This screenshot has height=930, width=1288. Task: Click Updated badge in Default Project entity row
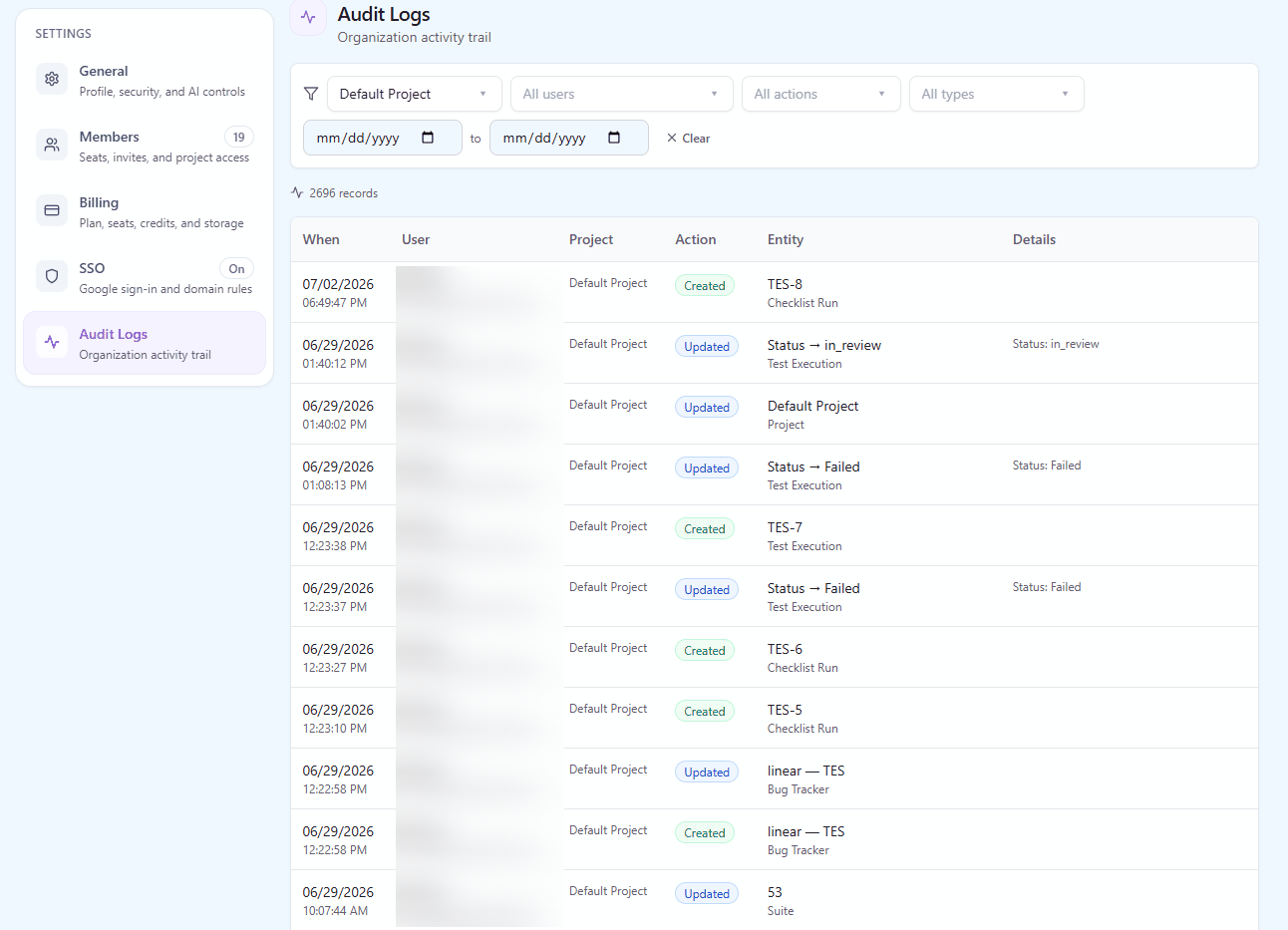tap(707, 407)
